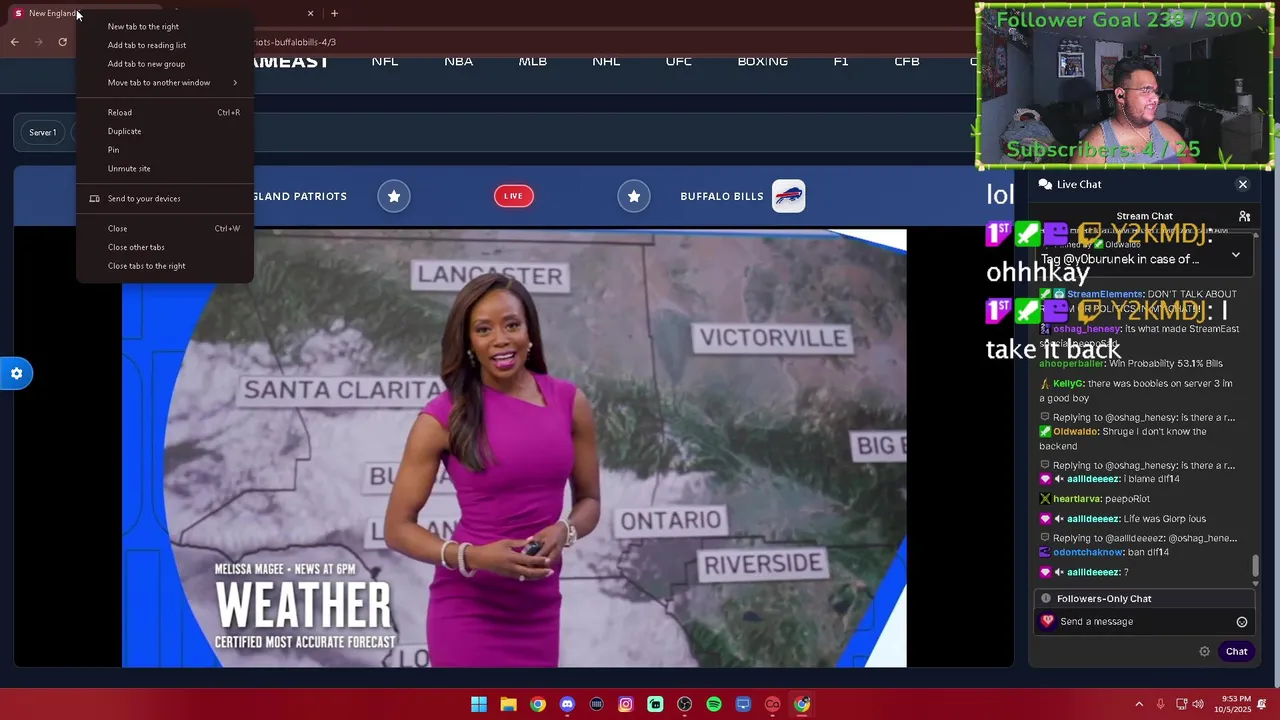The image size is (1280, 720).
Task: Open OBS Studio from the taskbar
Action: click(x=684, y=704)
